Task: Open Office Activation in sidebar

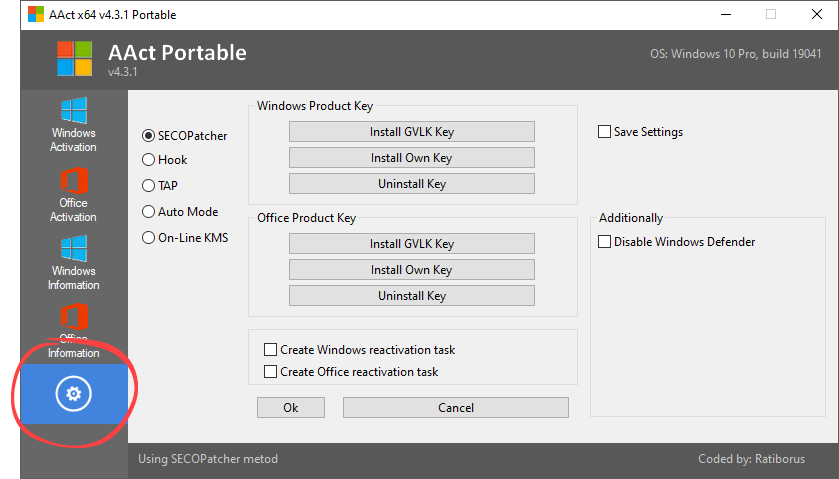Action: click(x=74, y=195)
